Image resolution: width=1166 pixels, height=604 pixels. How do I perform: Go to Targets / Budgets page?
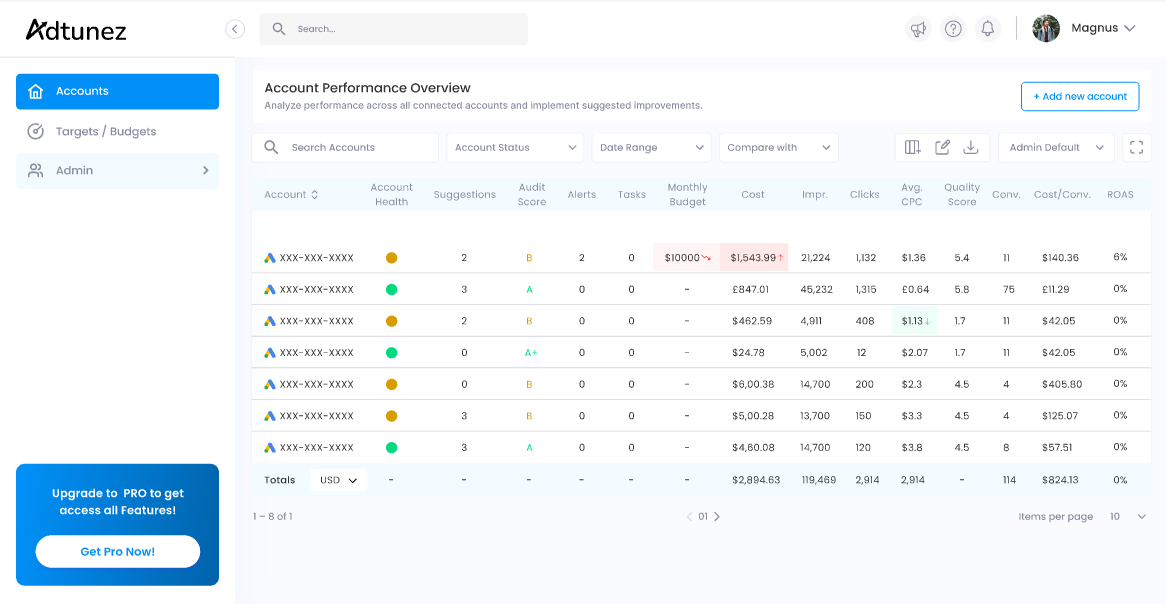[x=106, y=132]
